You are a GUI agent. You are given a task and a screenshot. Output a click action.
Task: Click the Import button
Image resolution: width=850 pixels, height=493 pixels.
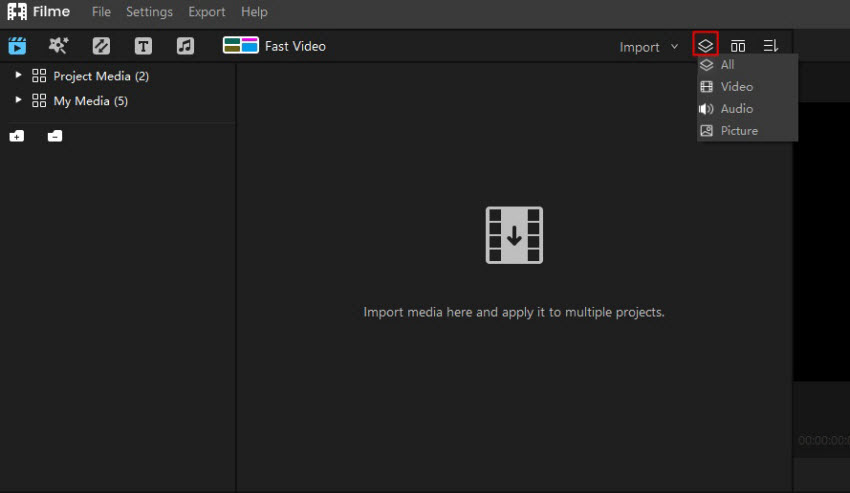(x=639, y=47)
